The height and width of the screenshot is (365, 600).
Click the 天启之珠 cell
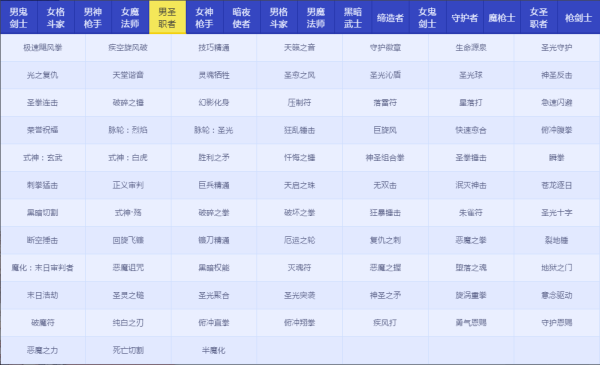[x=300, y=185]
